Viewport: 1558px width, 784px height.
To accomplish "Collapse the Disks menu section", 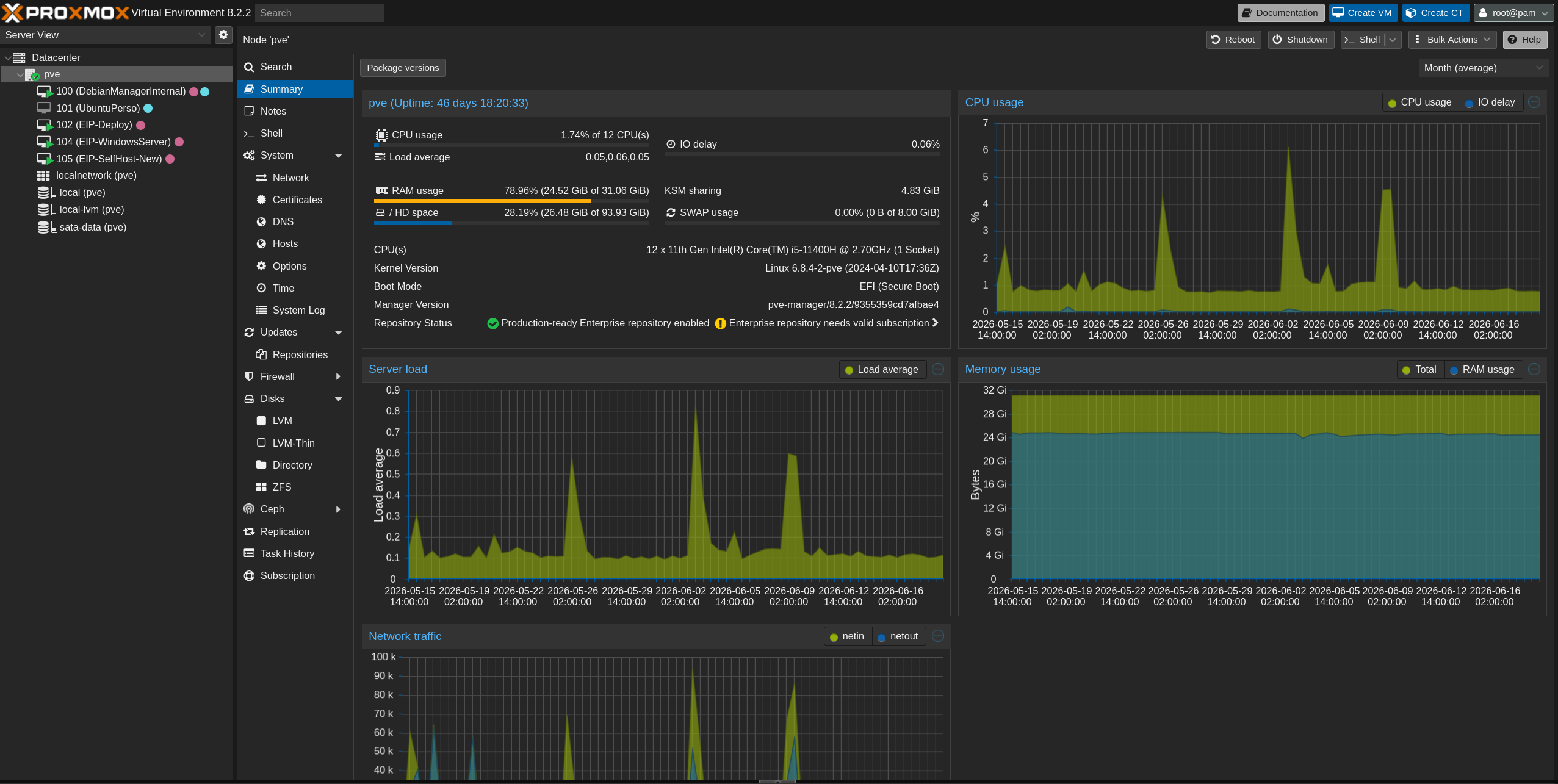I will [x=339, y=399].
